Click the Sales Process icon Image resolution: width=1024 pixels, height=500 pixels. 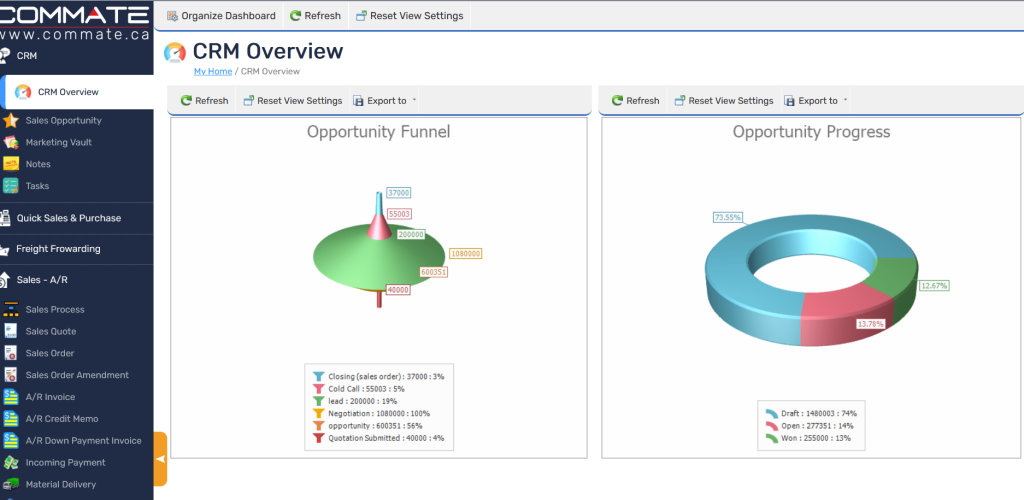[10, 309]
